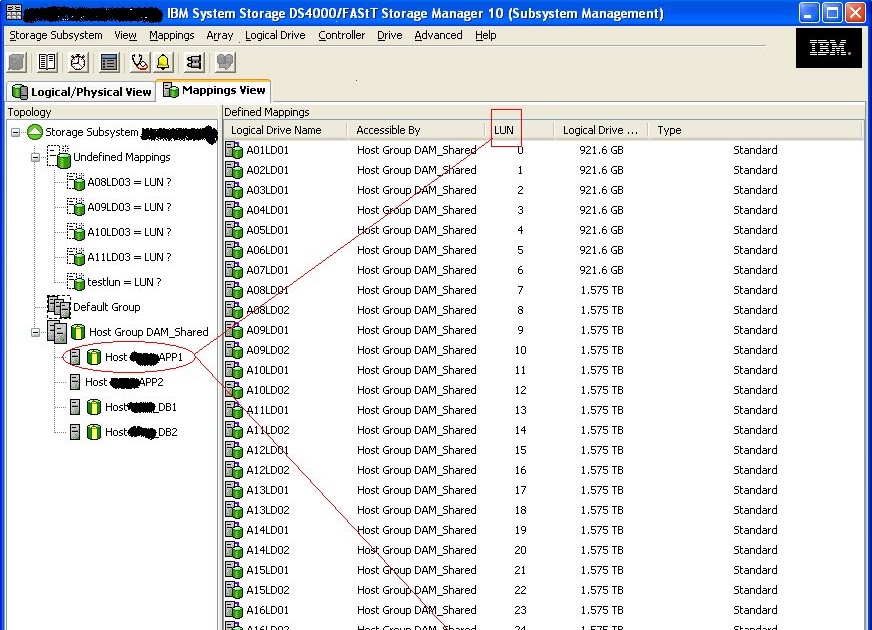Click the properties list toolbar icon
This screenshot has width=872, height=630.
tap(107, 62)
